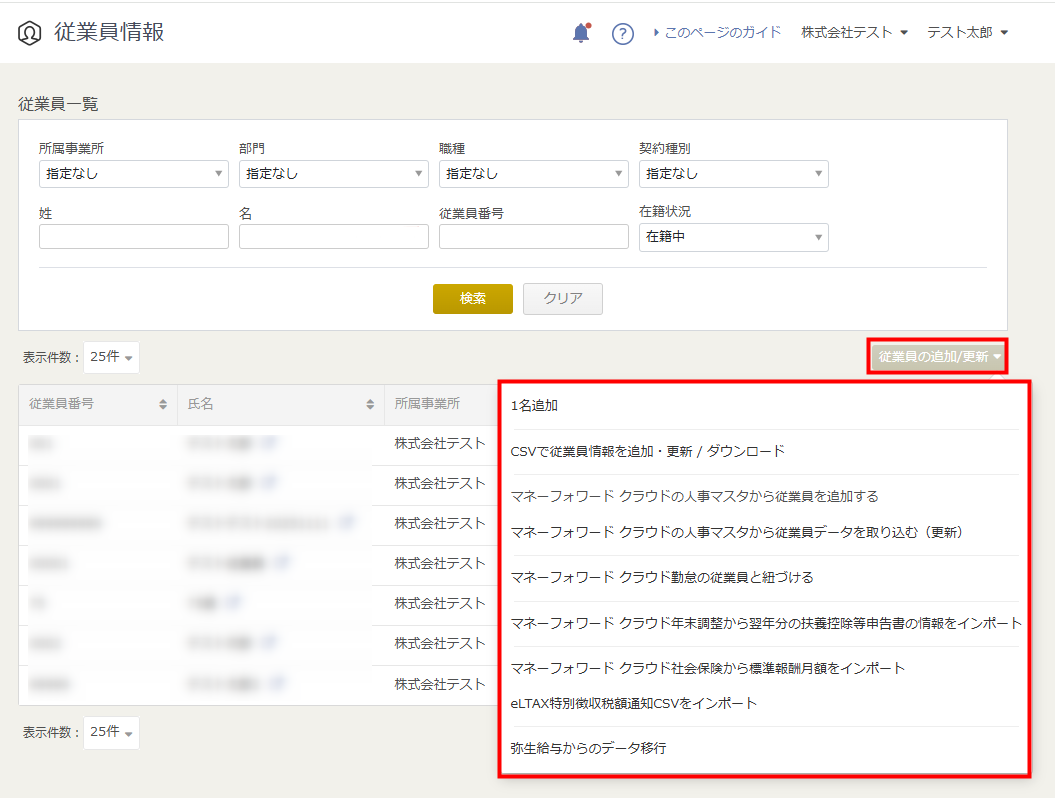Expand 株式会社テスト company menu
Screen dimensions: 1055x798
854,32
